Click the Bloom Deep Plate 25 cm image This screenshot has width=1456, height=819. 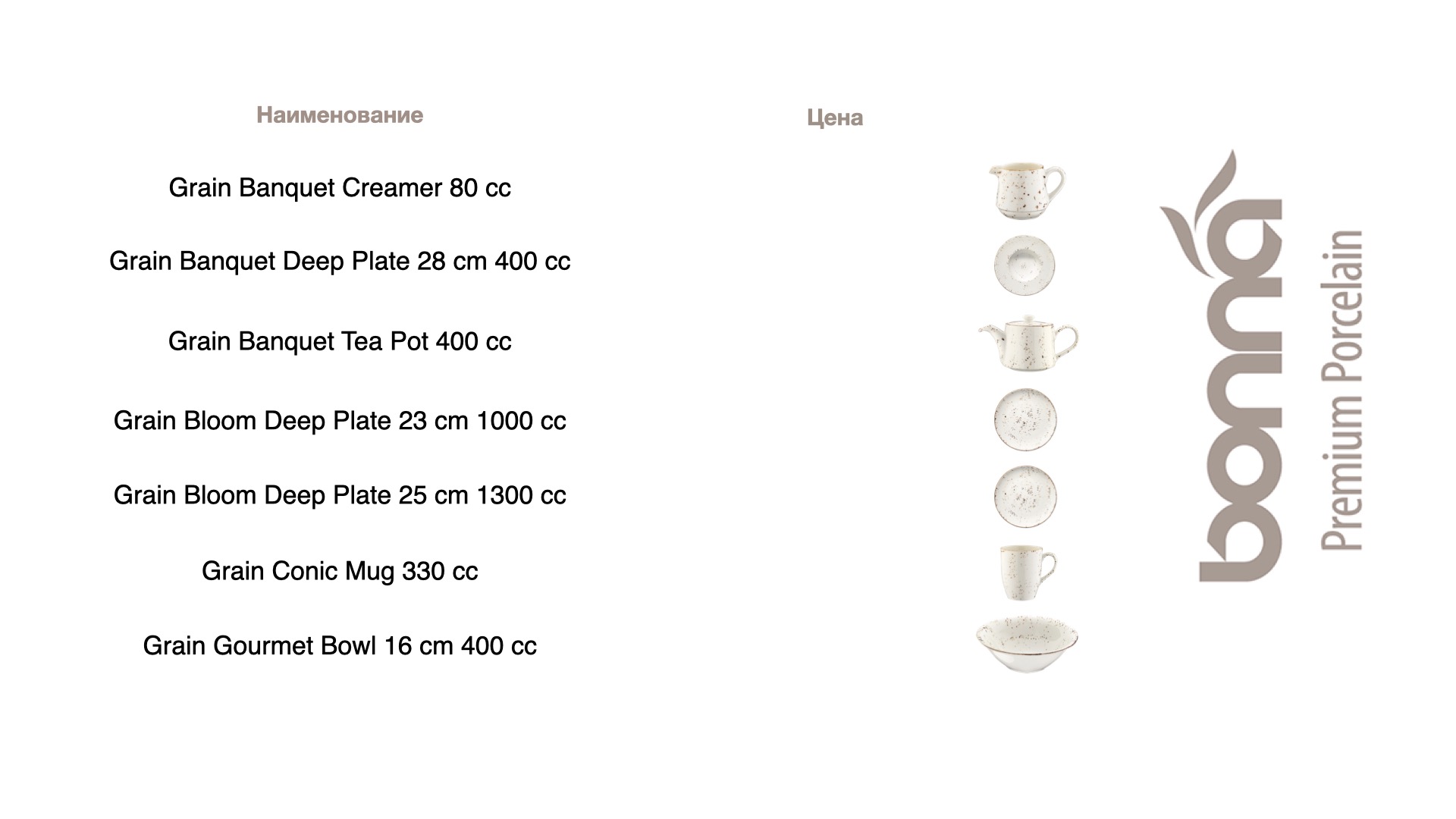[1025, 497]
